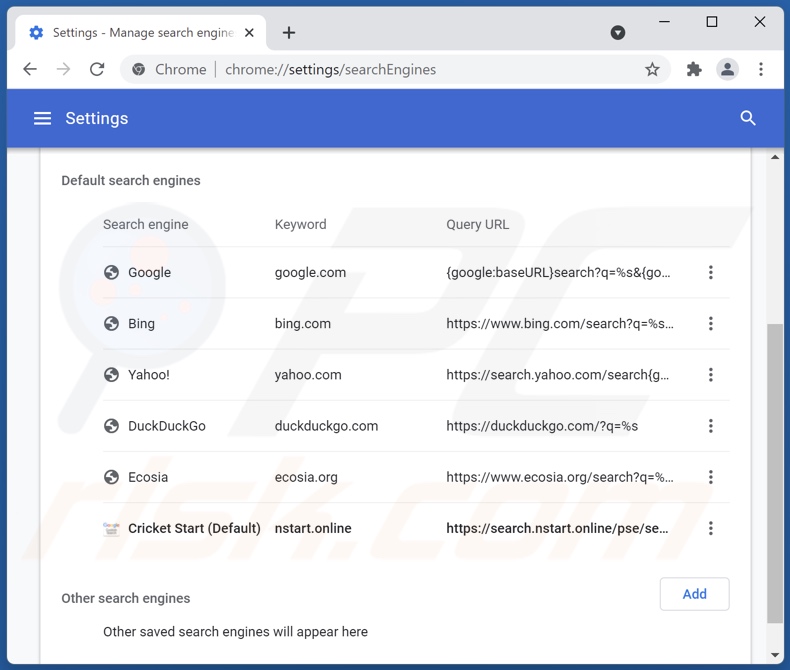Click the Cricket Start favicon

pos(111,528)
